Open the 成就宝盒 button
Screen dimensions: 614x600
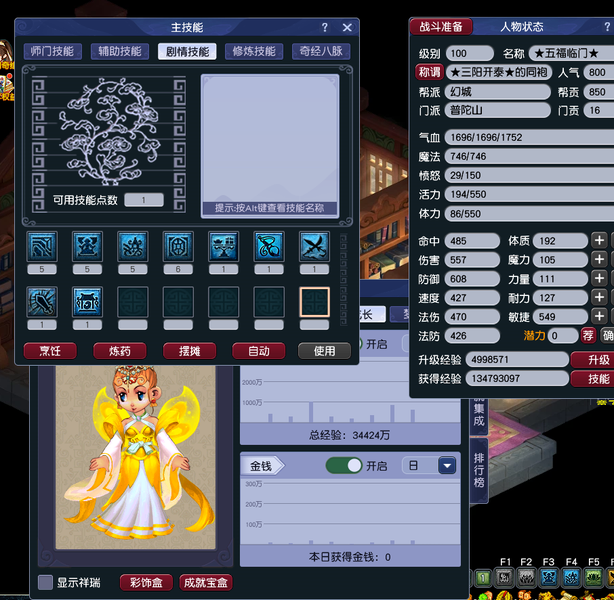tap(206, 582)
